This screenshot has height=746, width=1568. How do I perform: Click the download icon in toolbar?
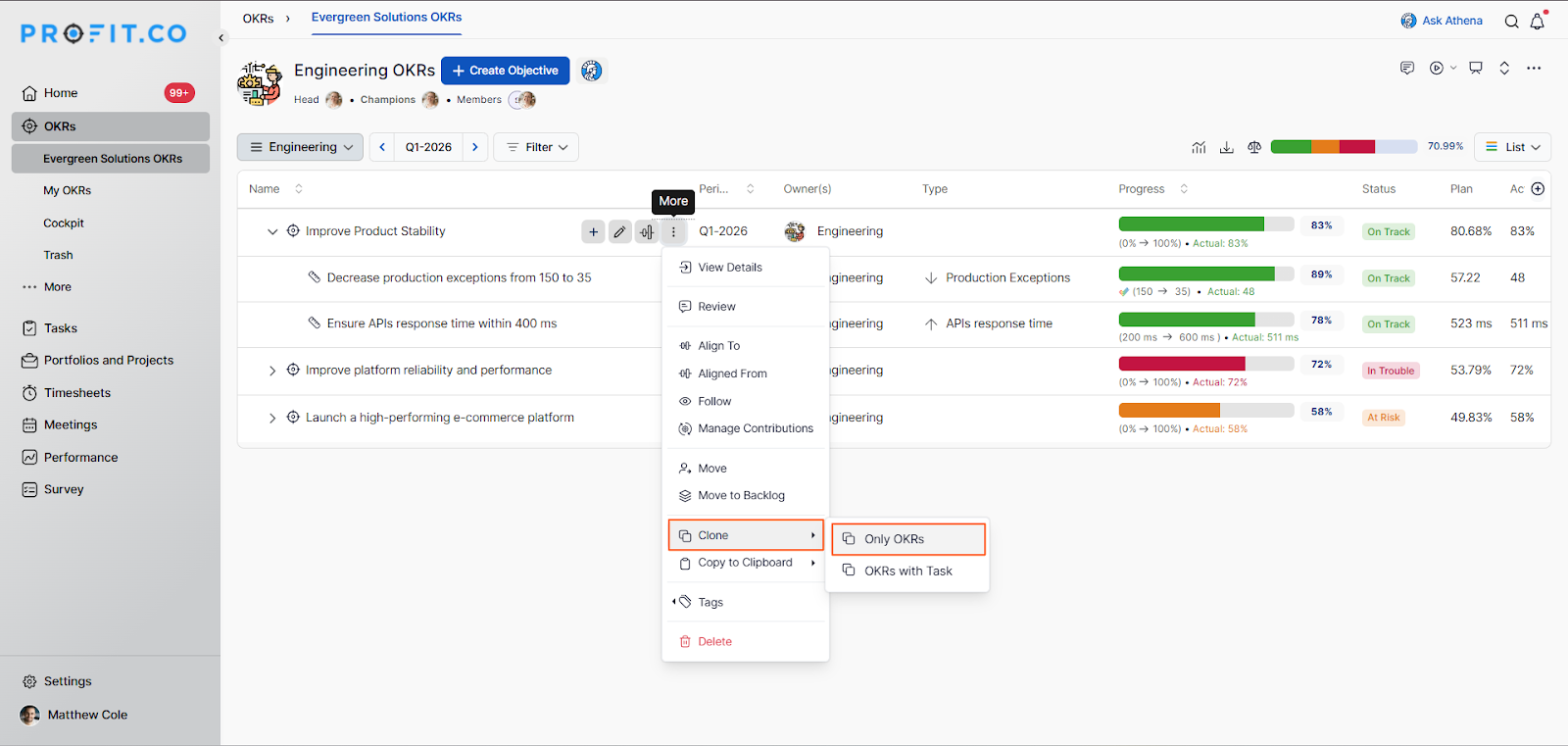click(1226, 147)
